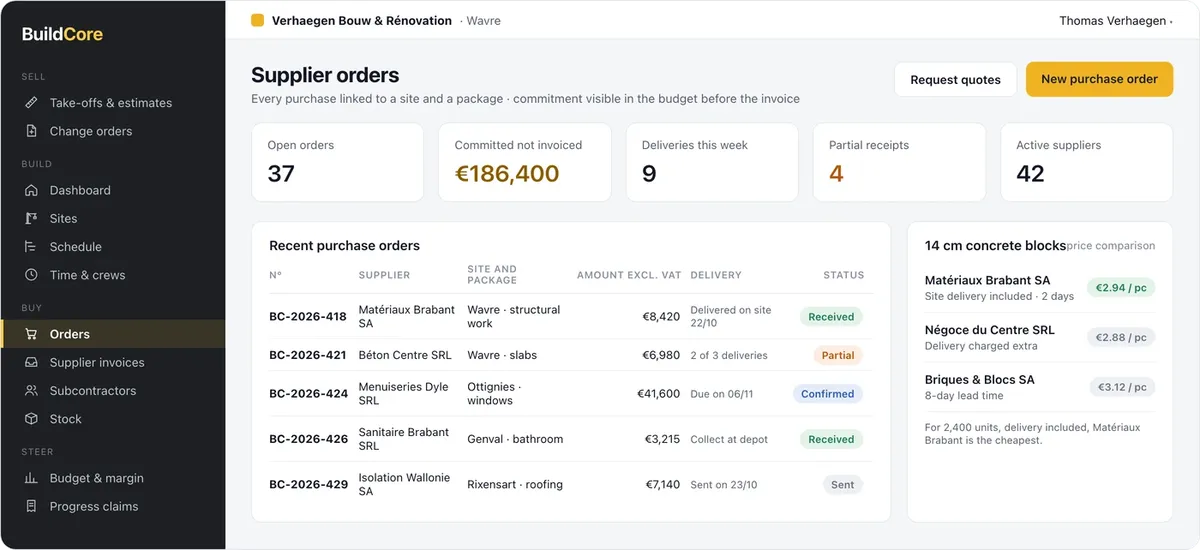Screen dimensions: 1200x550
Task: Click the Rixensart · roofing cell
Action: tap(515, 484)
